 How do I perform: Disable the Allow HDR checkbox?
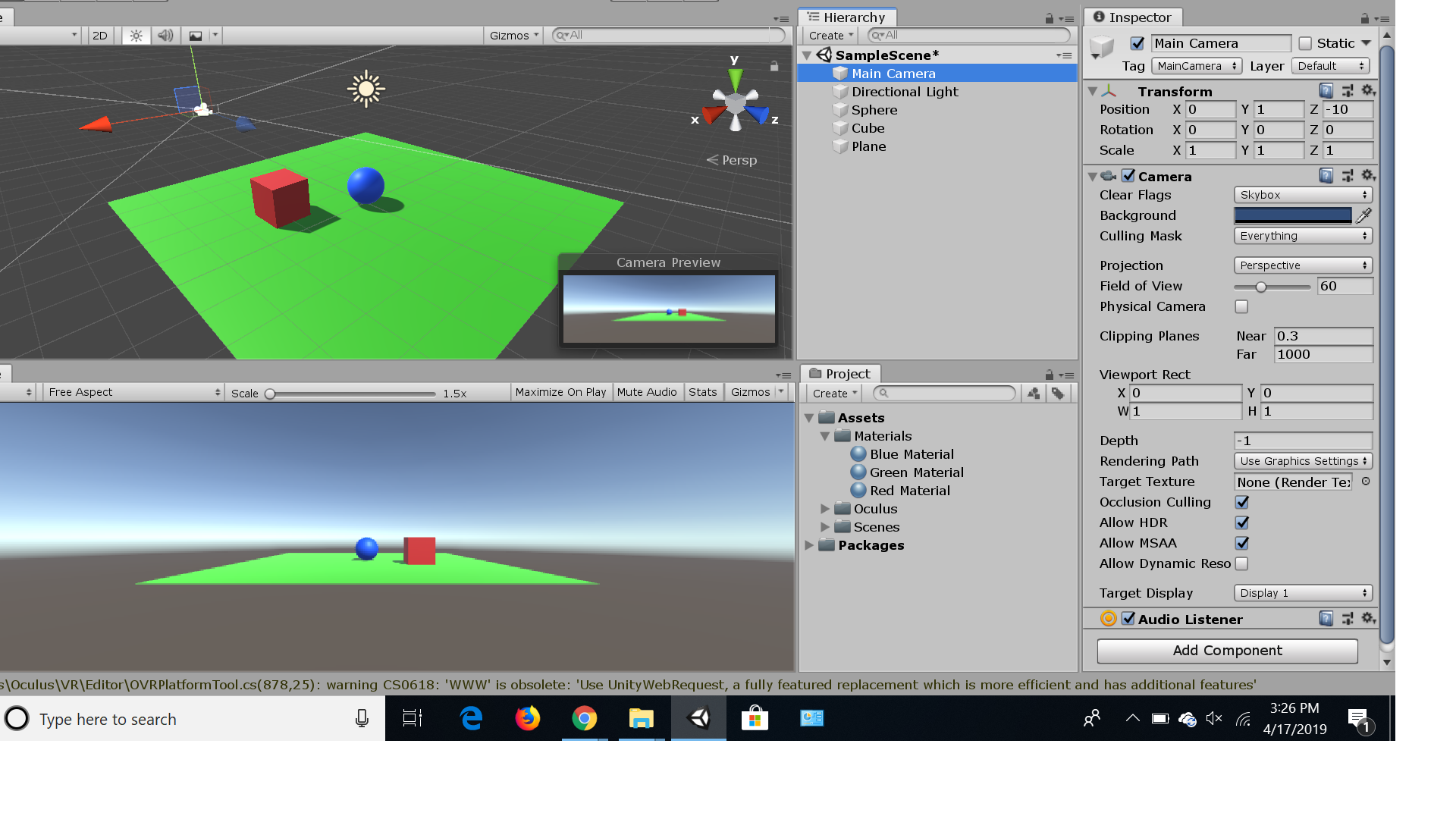[x=1241, y=522]
